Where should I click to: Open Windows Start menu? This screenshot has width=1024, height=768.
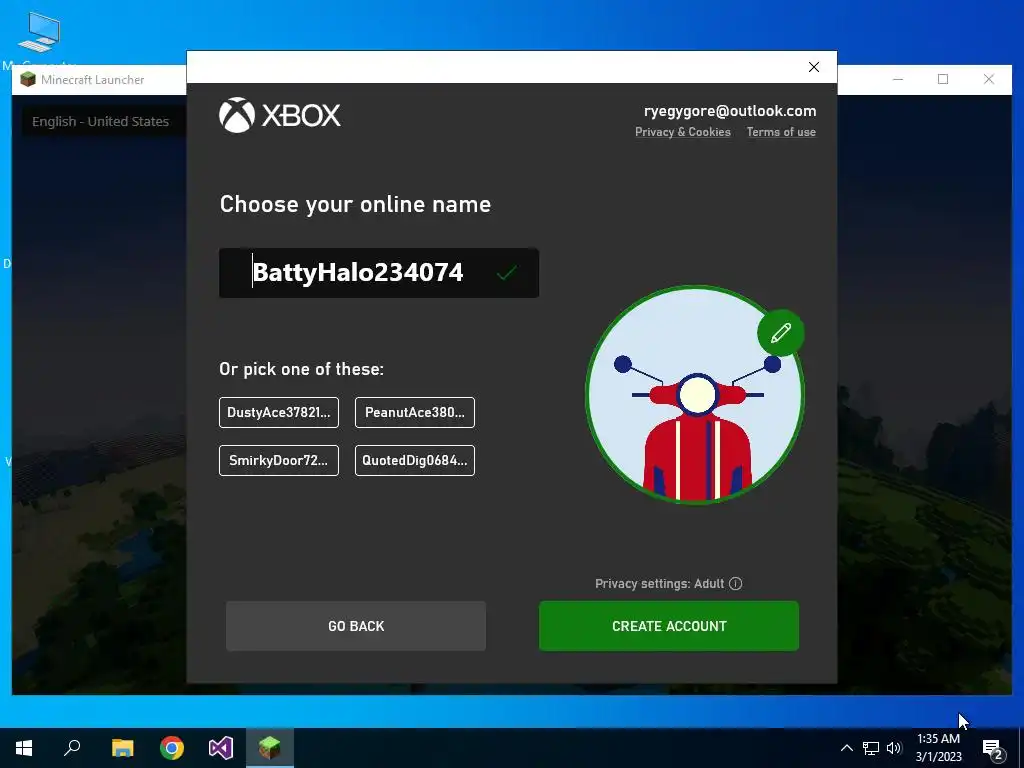tap(24, 748)
